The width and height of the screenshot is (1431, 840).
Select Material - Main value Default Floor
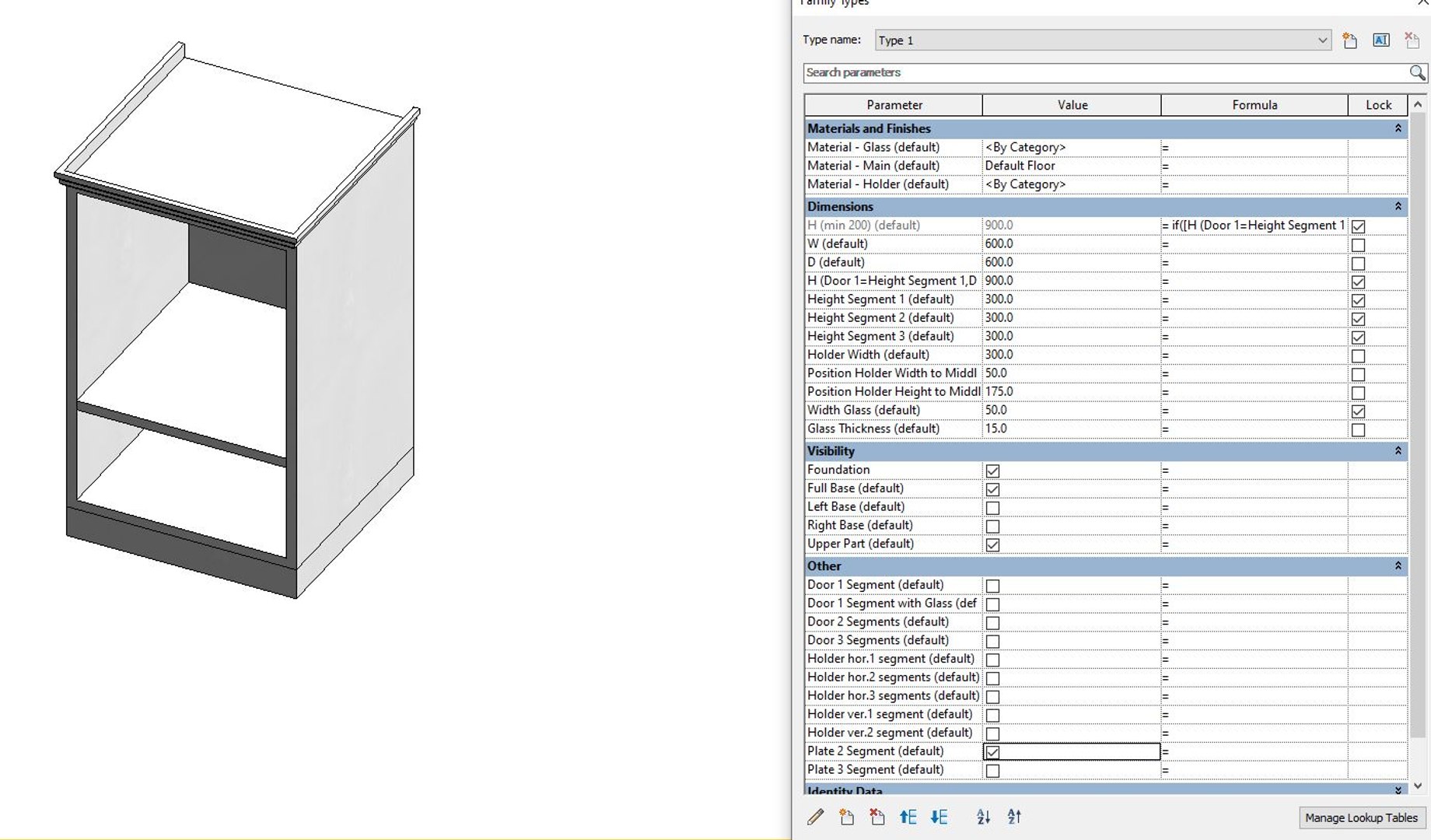click(1072, 166)
